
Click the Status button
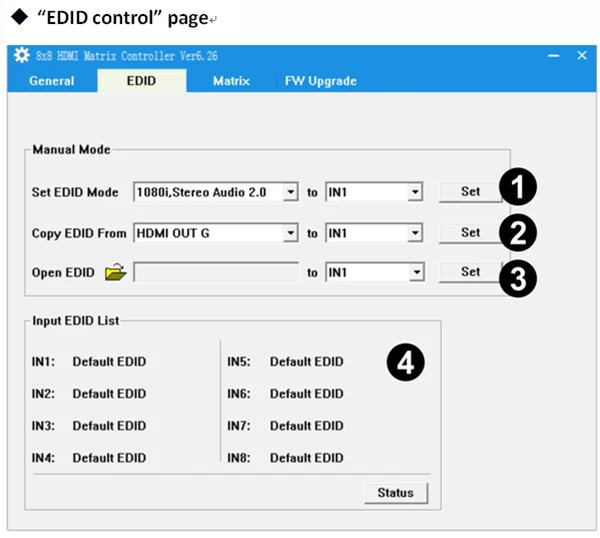pos(396,493)
